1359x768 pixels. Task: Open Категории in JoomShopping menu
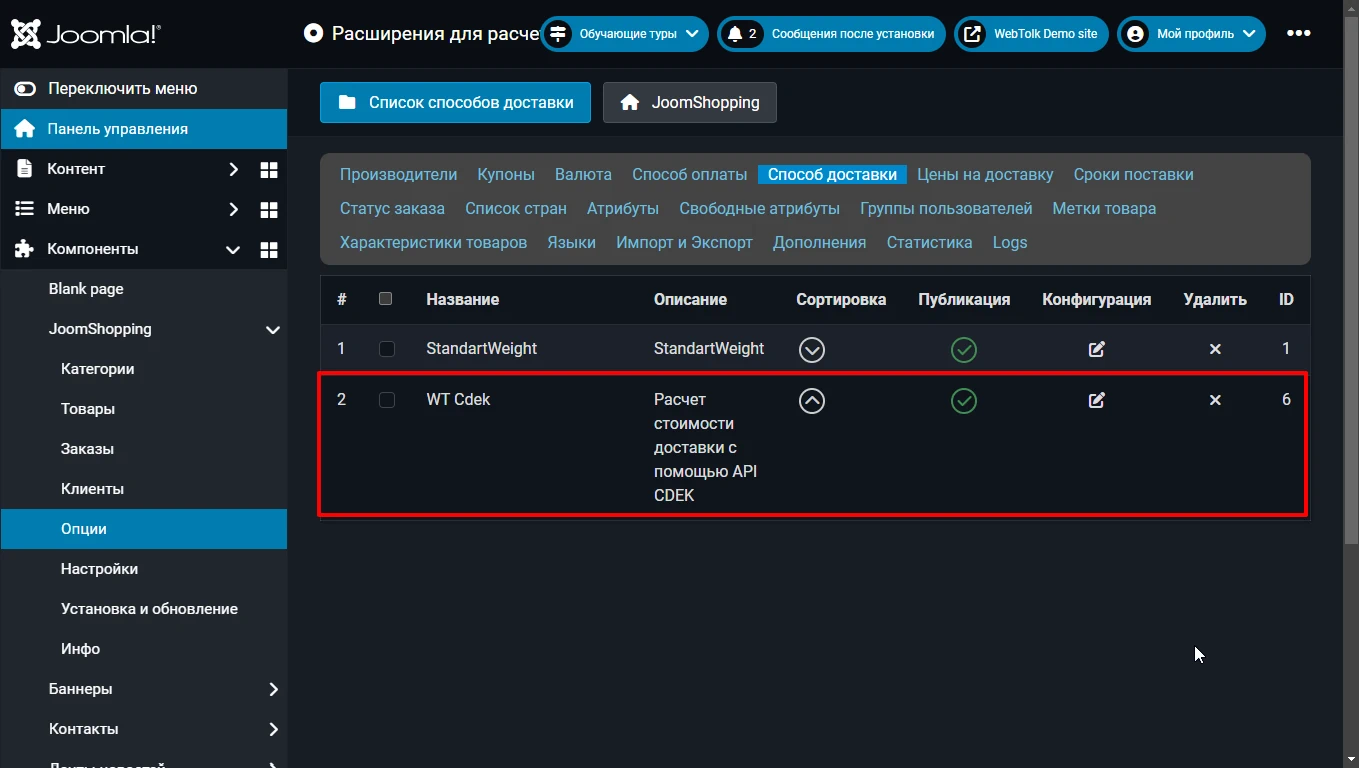pos(97,369)
